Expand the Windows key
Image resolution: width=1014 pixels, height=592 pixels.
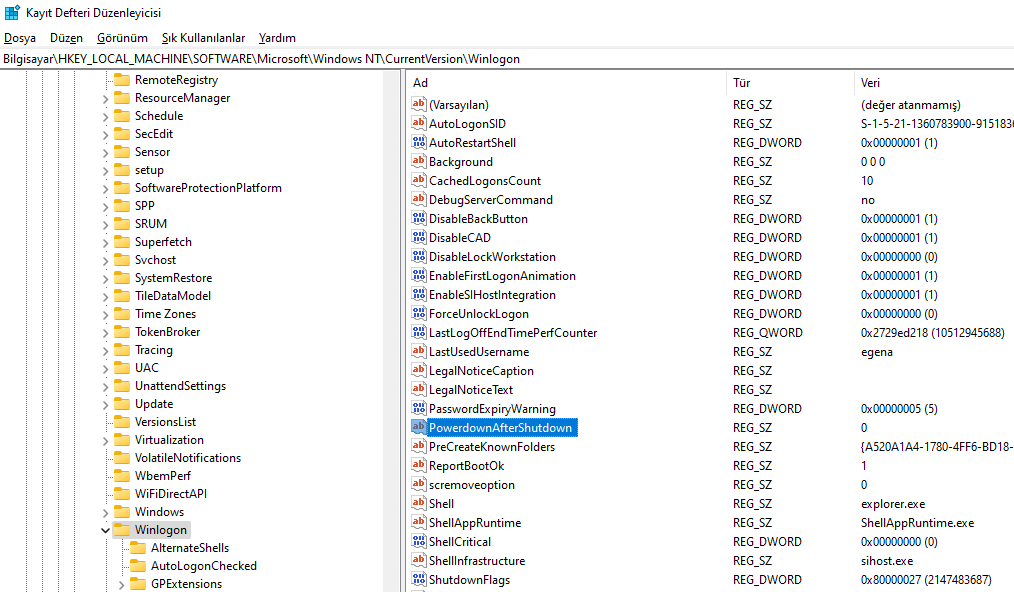[x=105, y=512]
